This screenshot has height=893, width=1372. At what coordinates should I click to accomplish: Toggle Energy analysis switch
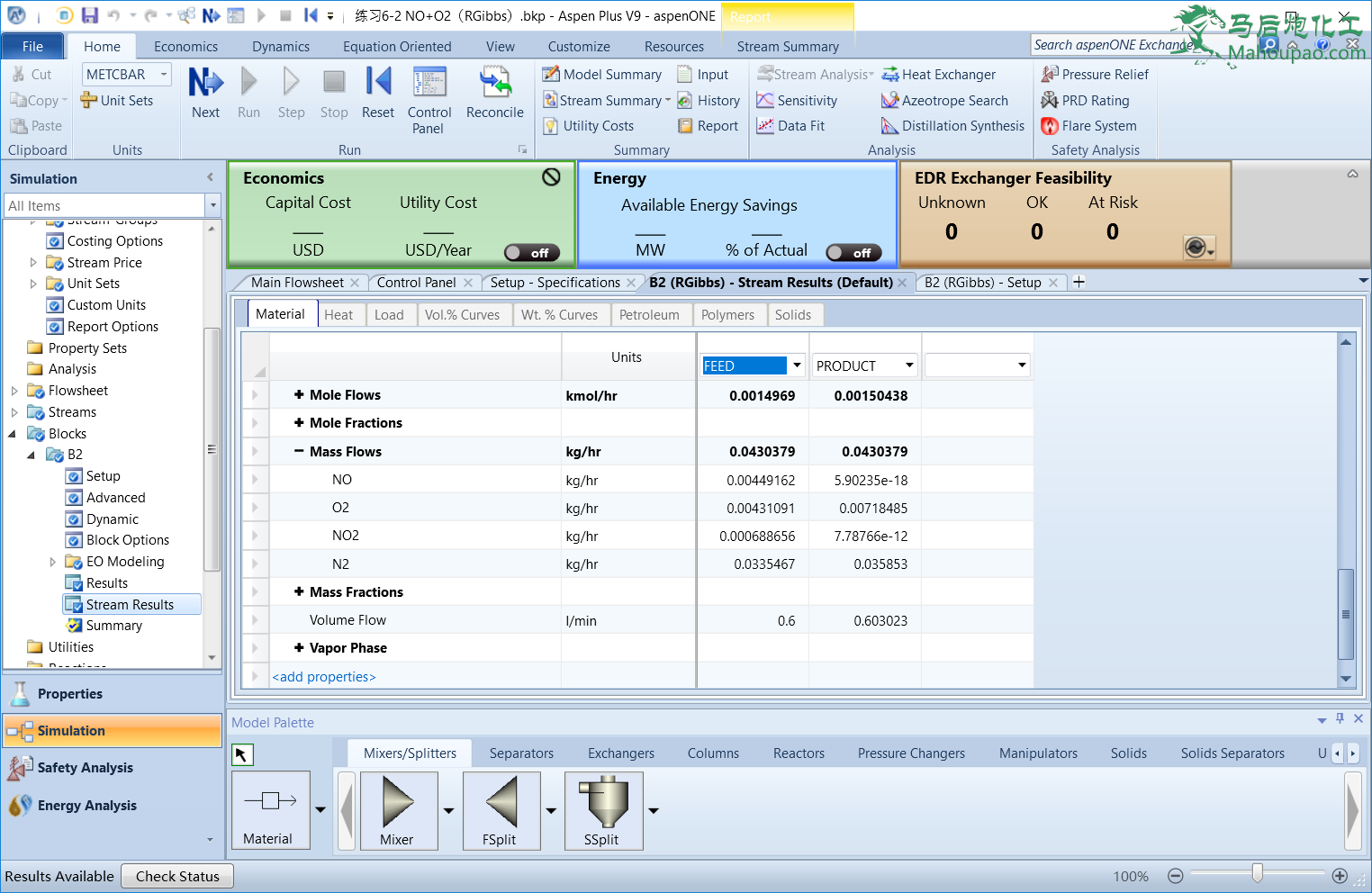(x=853, y=253)
